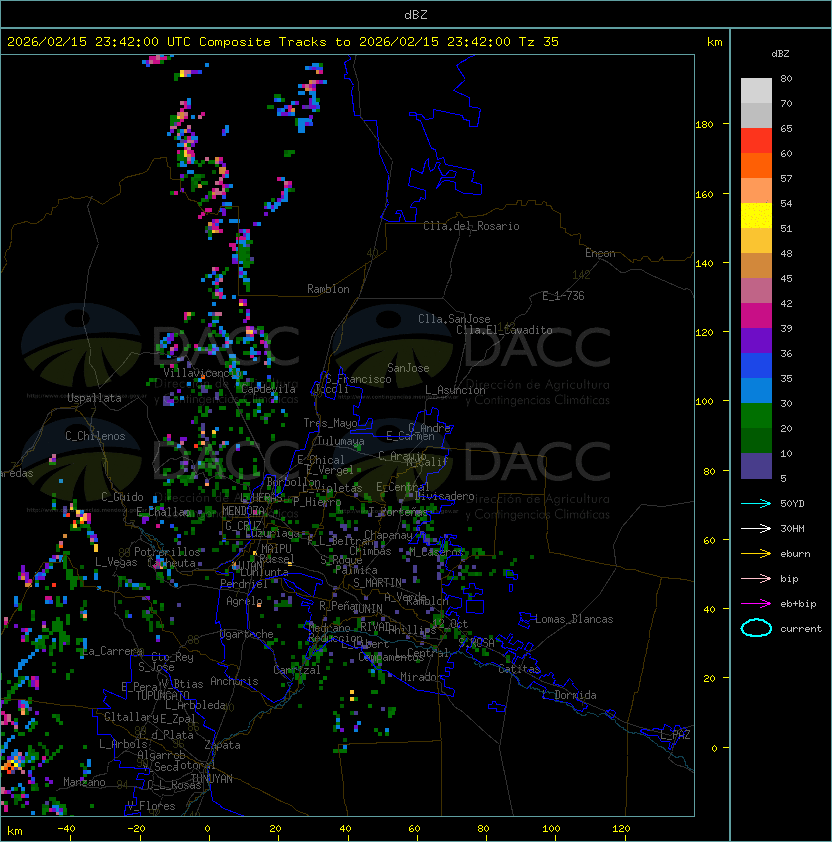The width and height of the screenshot is (832, 842).
Task: Click the Clla.del_Rosario map label
Action: click(x=471, y=226)
